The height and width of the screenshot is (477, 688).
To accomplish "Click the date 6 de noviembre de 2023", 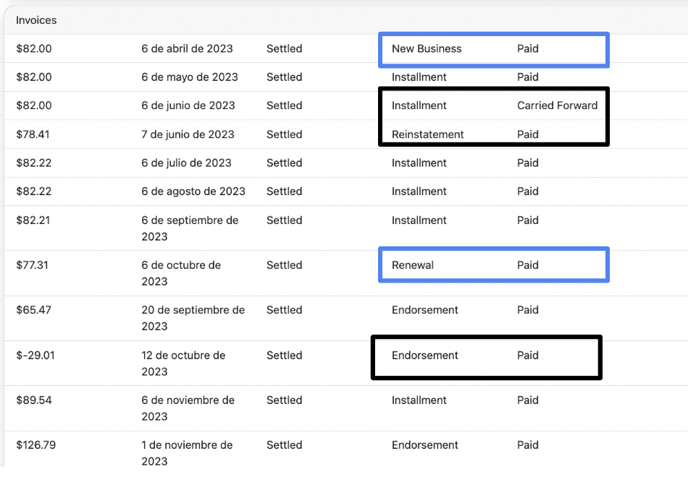I will pos(188,408).
